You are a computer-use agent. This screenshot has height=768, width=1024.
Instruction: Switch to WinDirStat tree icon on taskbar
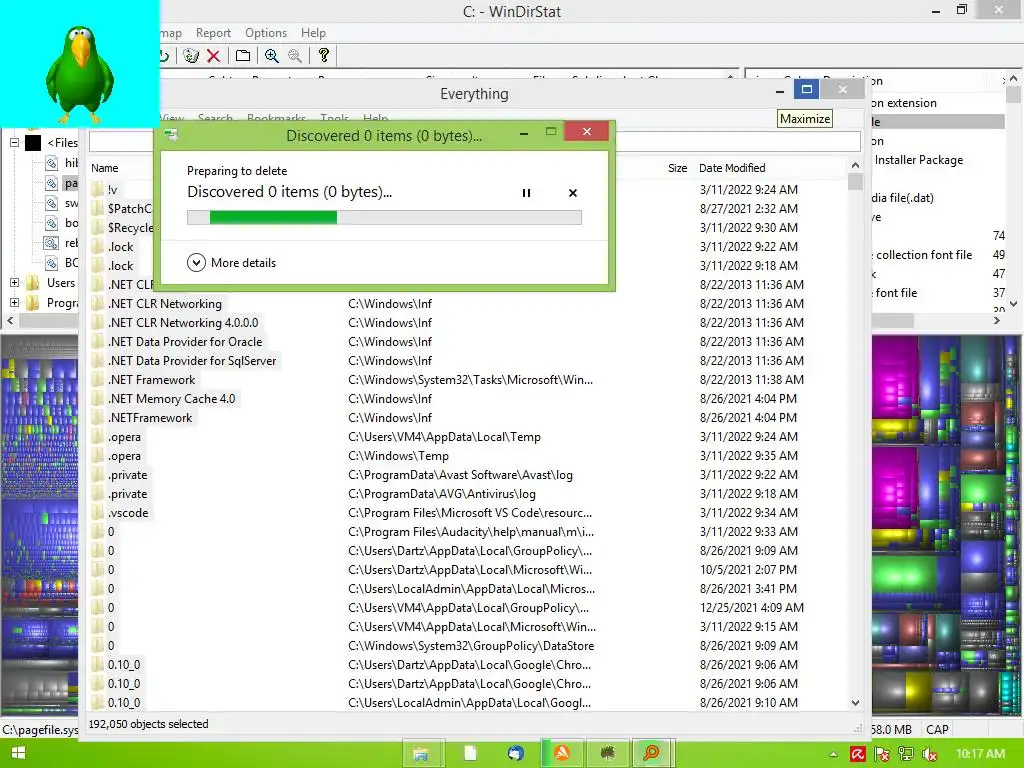[607, 754]
